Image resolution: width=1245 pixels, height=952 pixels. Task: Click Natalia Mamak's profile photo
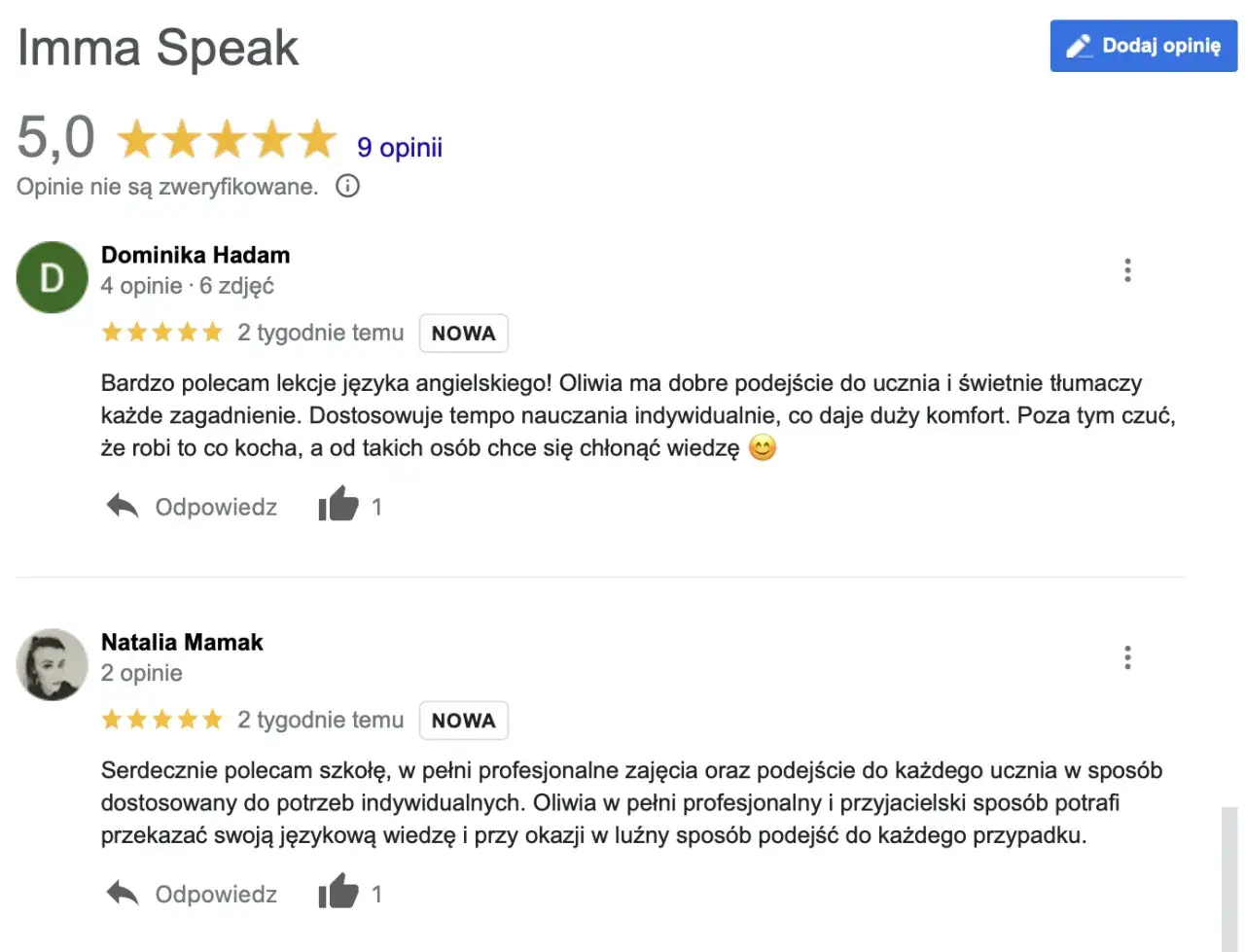coord(53,664)
